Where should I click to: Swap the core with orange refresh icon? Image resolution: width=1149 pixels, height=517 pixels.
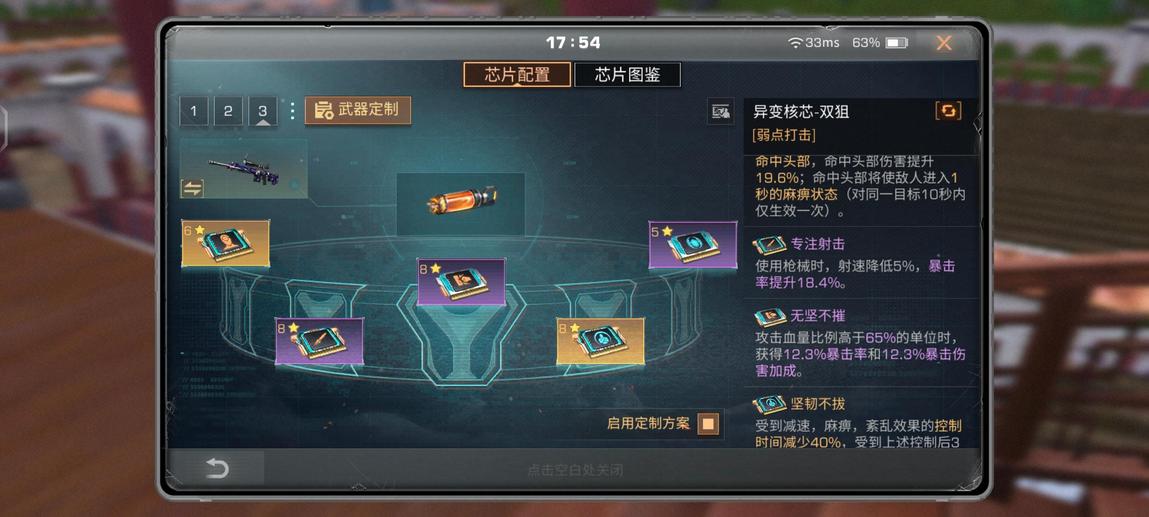click(x=948, y=111)
